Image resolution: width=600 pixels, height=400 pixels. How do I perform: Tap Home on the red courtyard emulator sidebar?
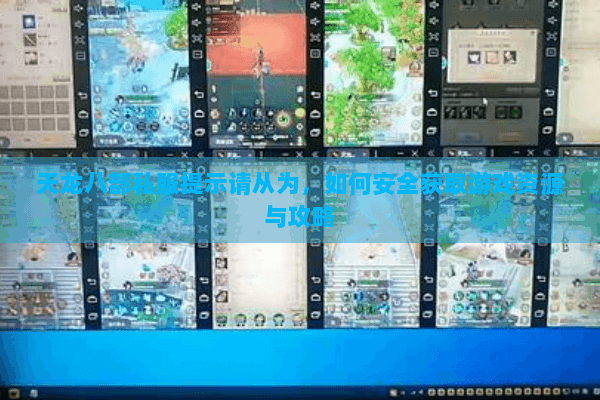(316, 113)
